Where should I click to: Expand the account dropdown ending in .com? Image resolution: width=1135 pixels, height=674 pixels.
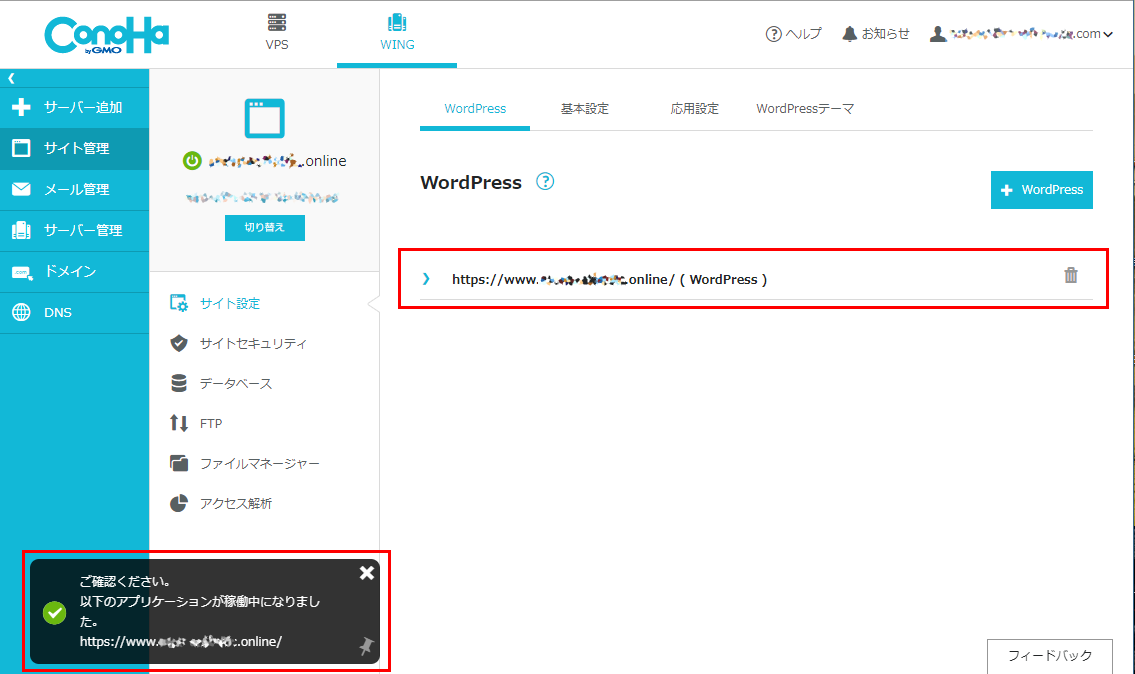[1021, 33]
